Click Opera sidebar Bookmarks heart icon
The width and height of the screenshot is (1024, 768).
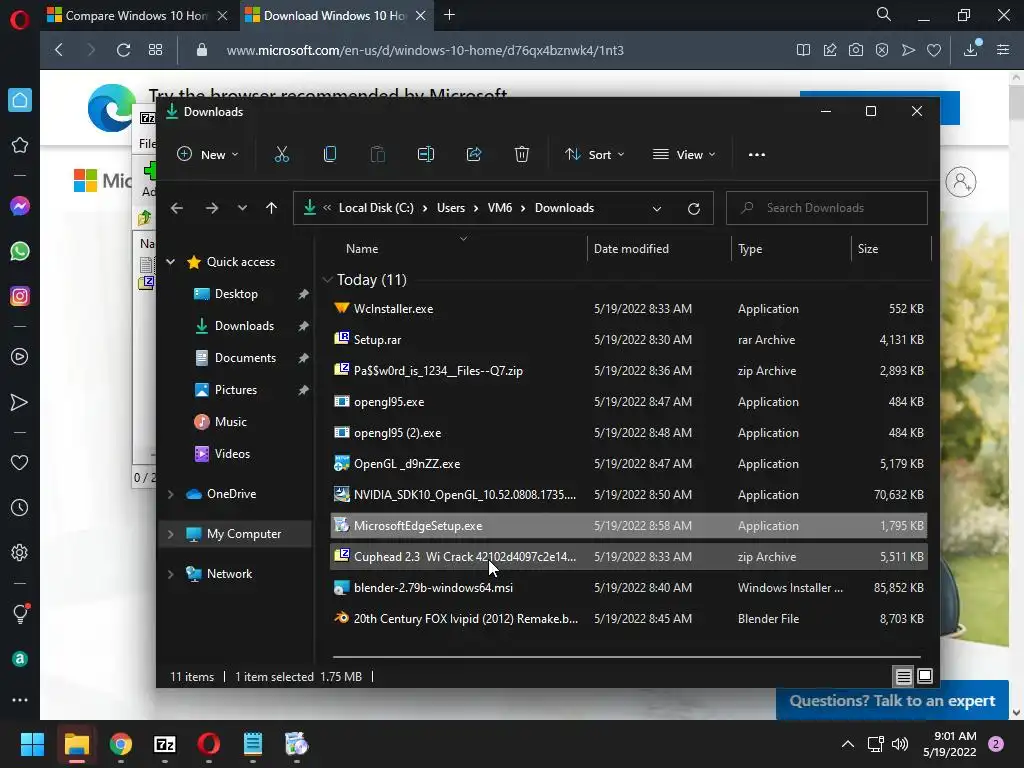coord(20,462)
